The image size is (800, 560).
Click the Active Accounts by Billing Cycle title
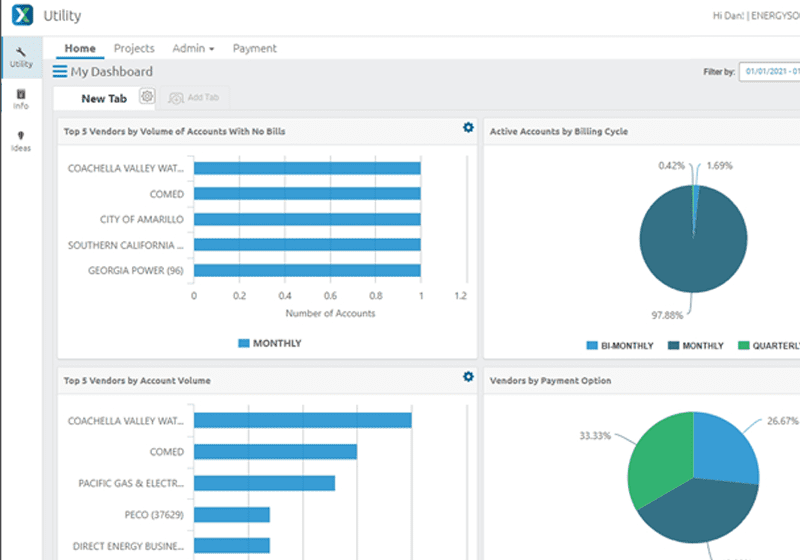[559, 132]
